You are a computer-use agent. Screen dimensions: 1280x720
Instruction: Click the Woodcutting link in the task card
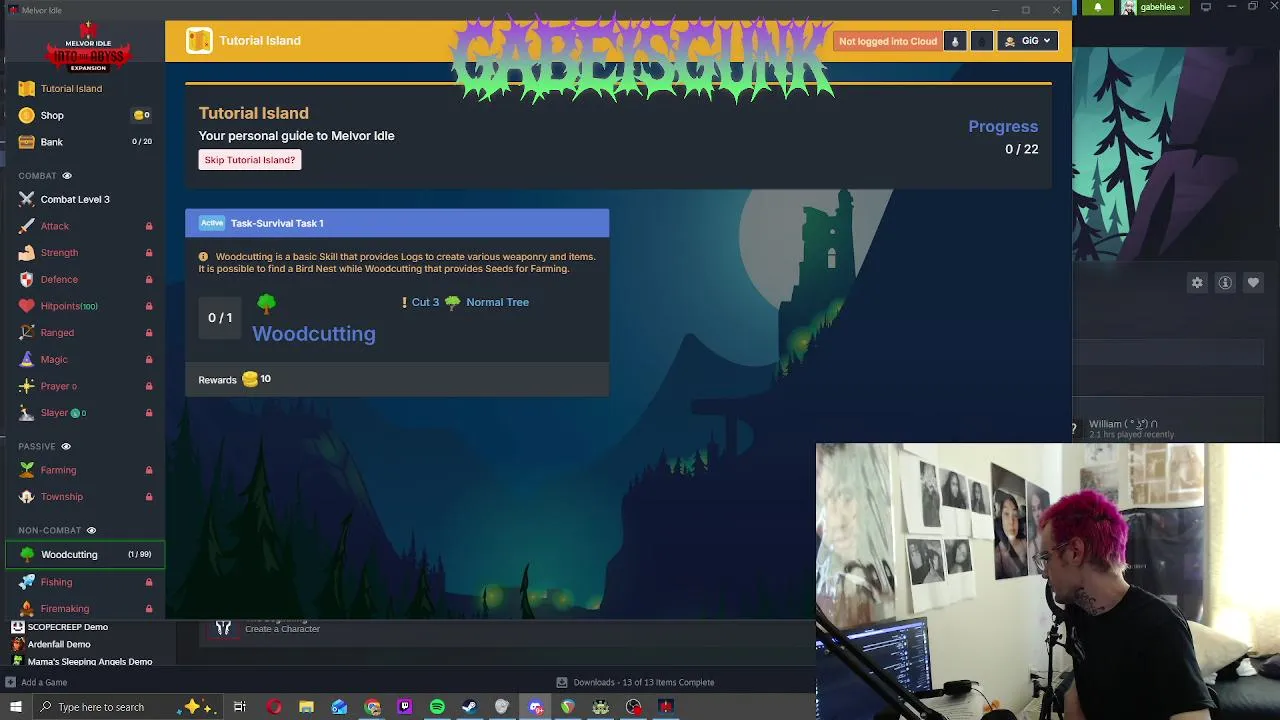pos(314,334)
